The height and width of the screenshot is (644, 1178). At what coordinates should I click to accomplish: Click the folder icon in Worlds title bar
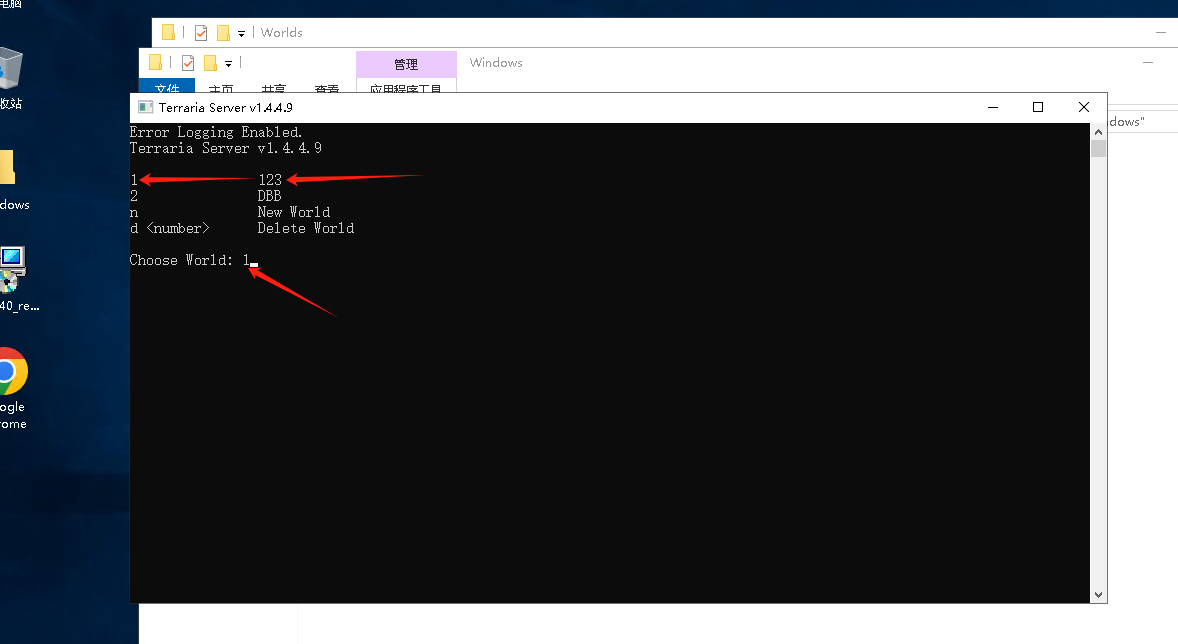coord(168,32)
